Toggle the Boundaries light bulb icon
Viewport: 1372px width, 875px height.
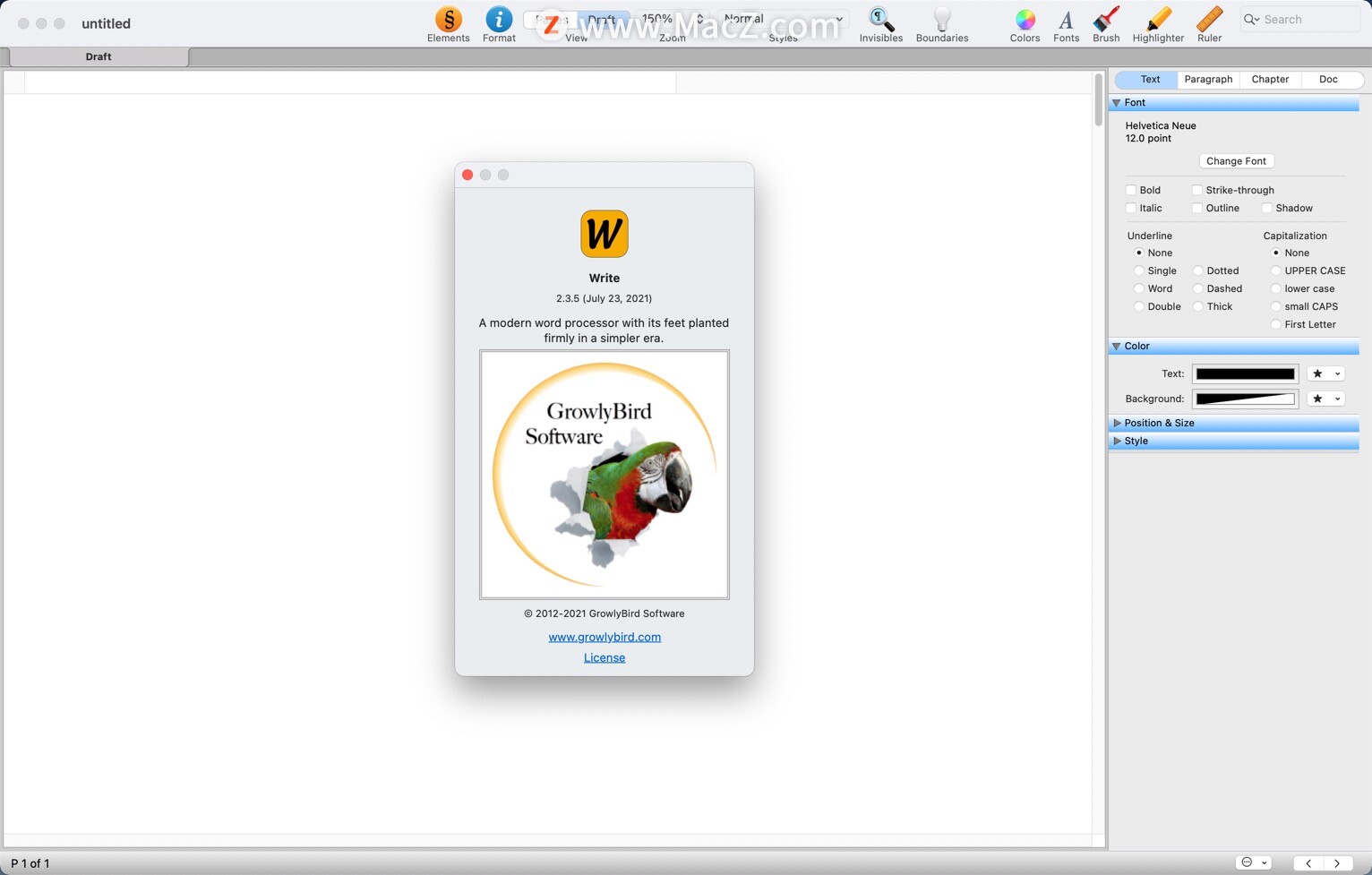coord(942,20)
